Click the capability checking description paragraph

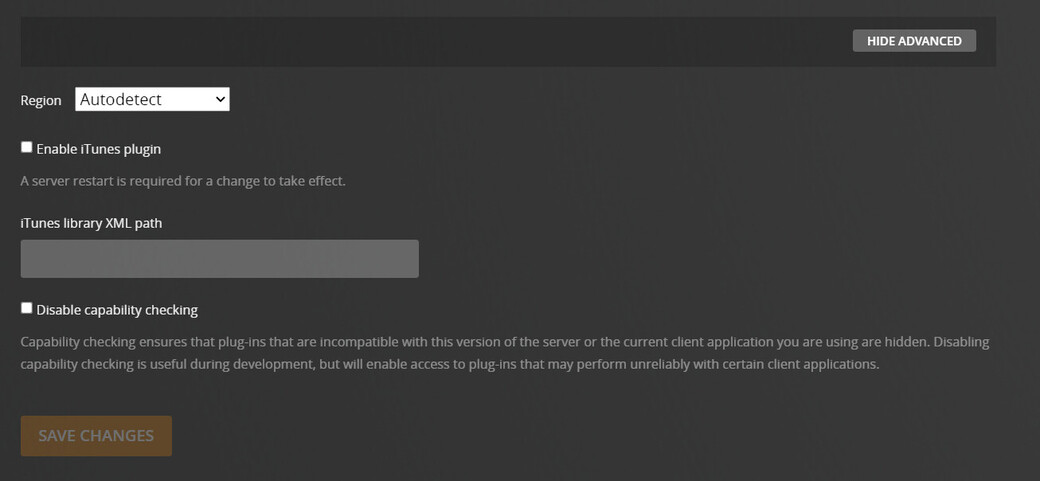pos(505,353)
